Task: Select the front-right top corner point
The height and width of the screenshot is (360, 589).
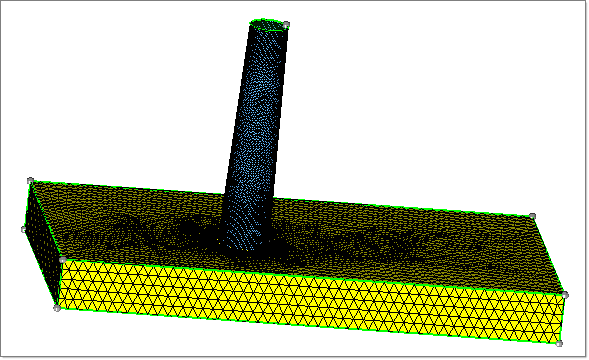Action: [565, 295]
